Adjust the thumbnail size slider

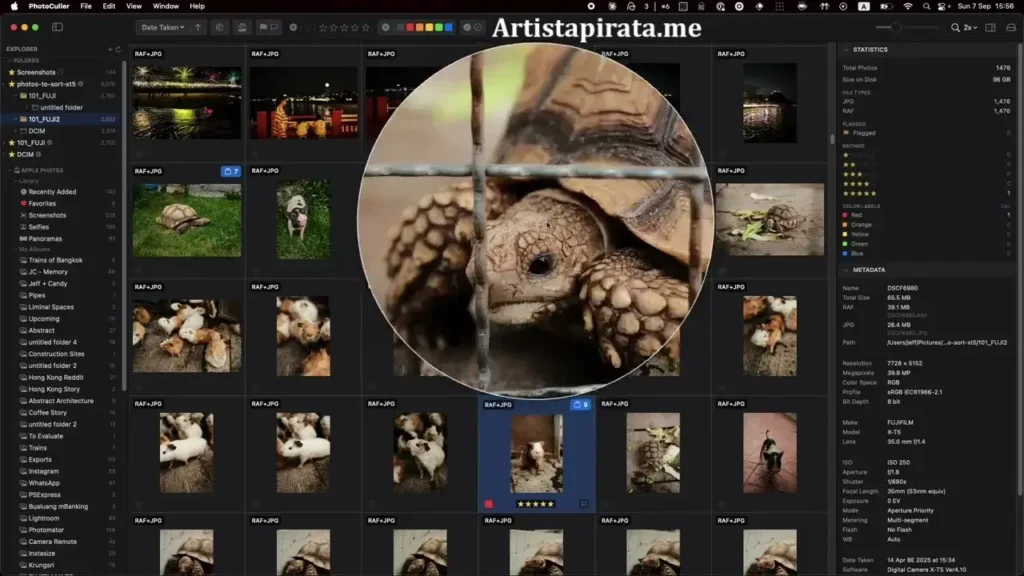pyautogui.click(x=906, y=27)
